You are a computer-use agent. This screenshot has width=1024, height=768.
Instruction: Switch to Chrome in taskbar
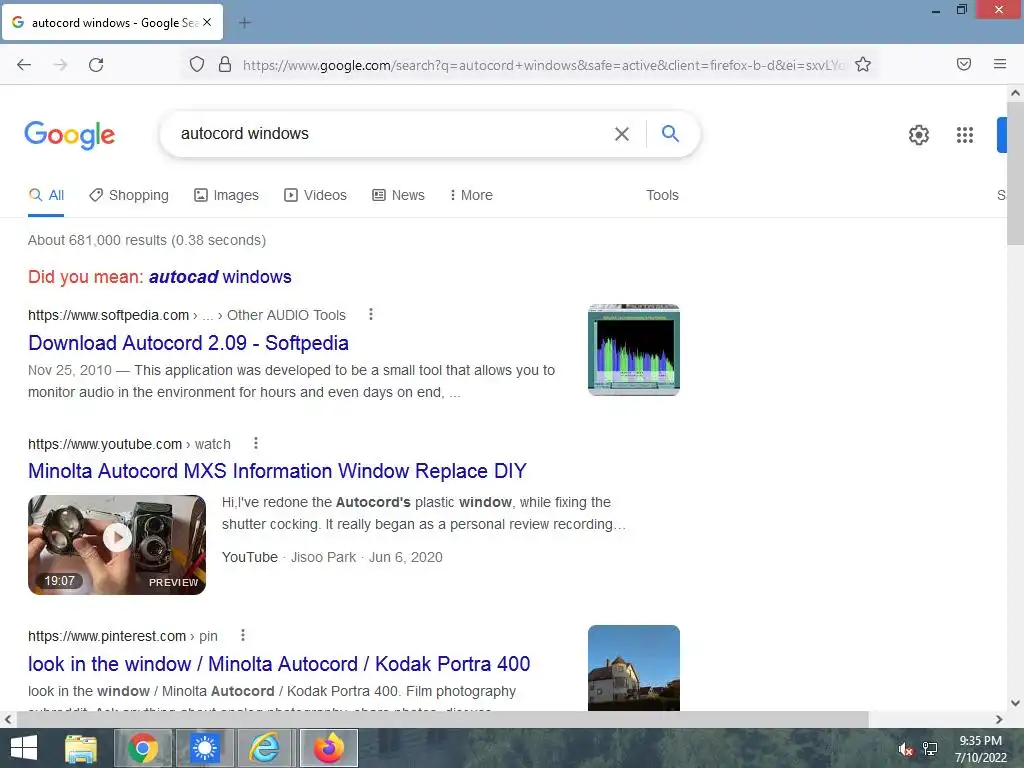click(x=142, y=748)
